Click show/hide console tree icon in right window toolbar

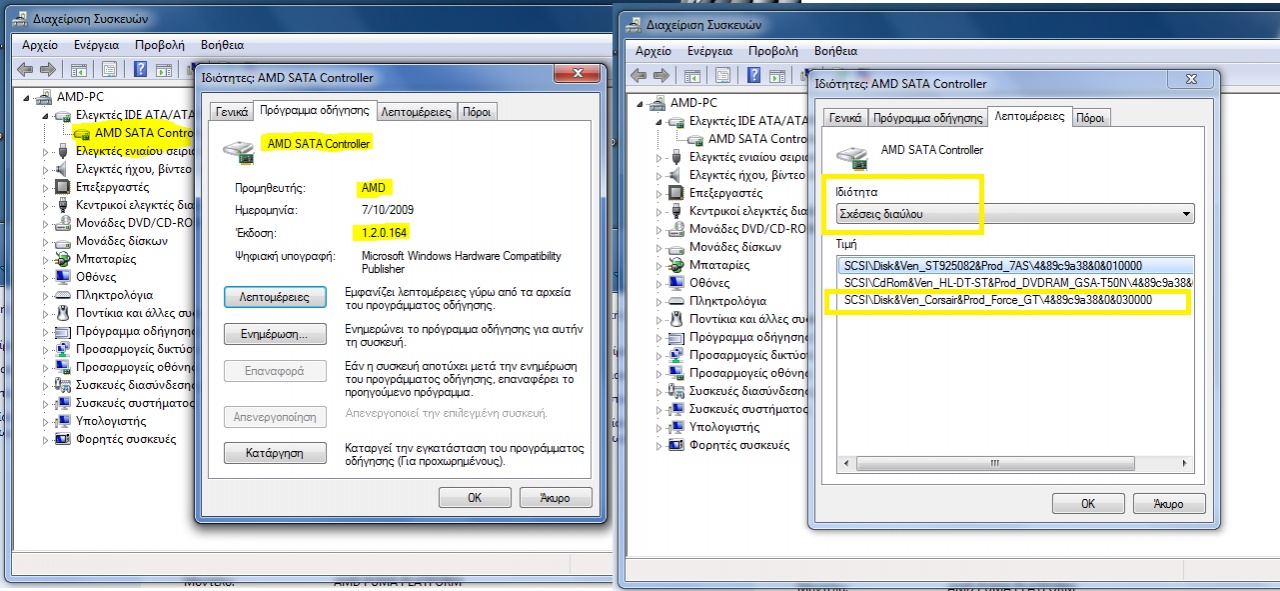[692, 75]
